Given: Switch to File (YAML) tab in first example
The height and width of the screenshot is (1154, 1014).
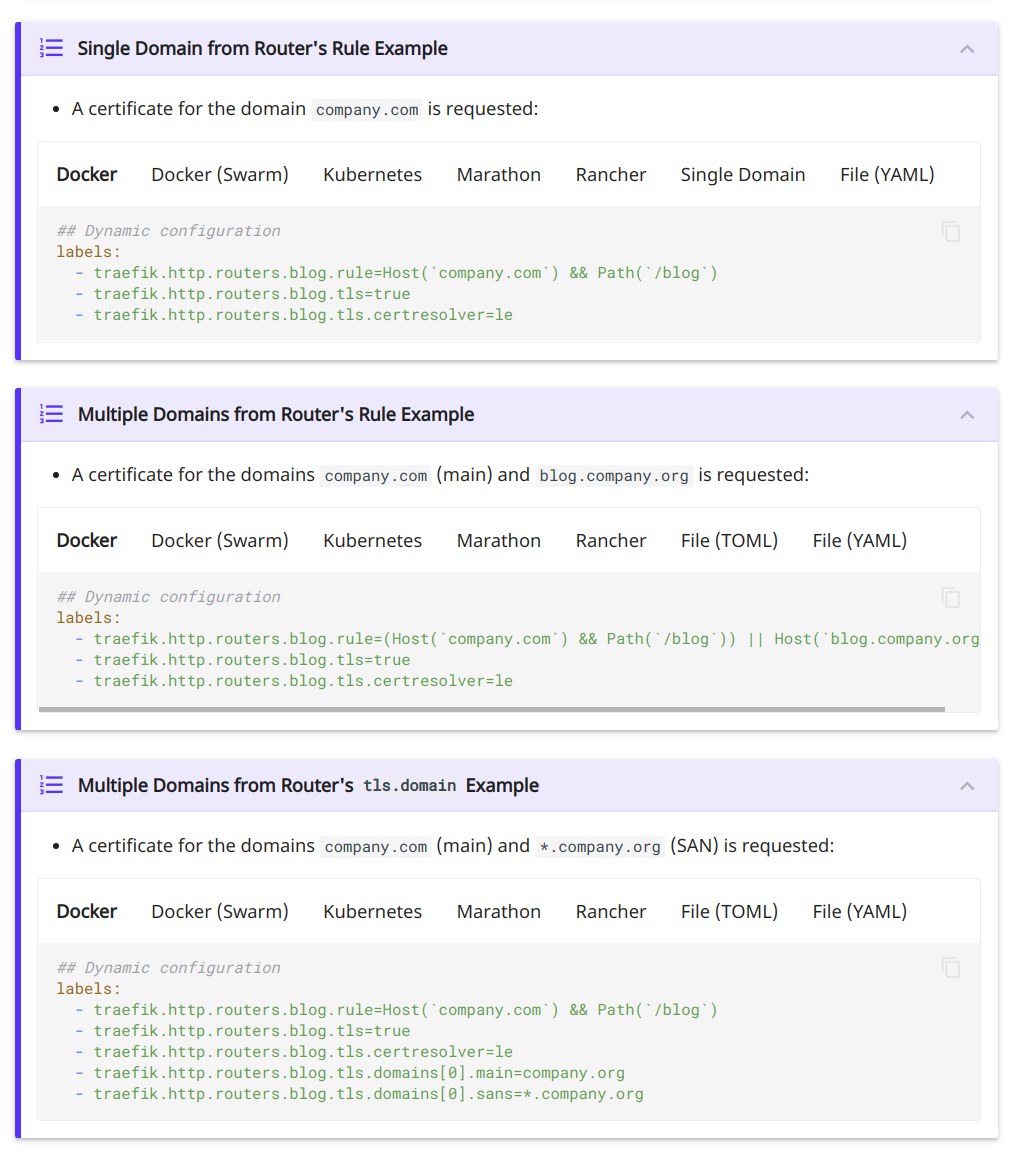Looking at the screenshot, I should tap(886, 174).
